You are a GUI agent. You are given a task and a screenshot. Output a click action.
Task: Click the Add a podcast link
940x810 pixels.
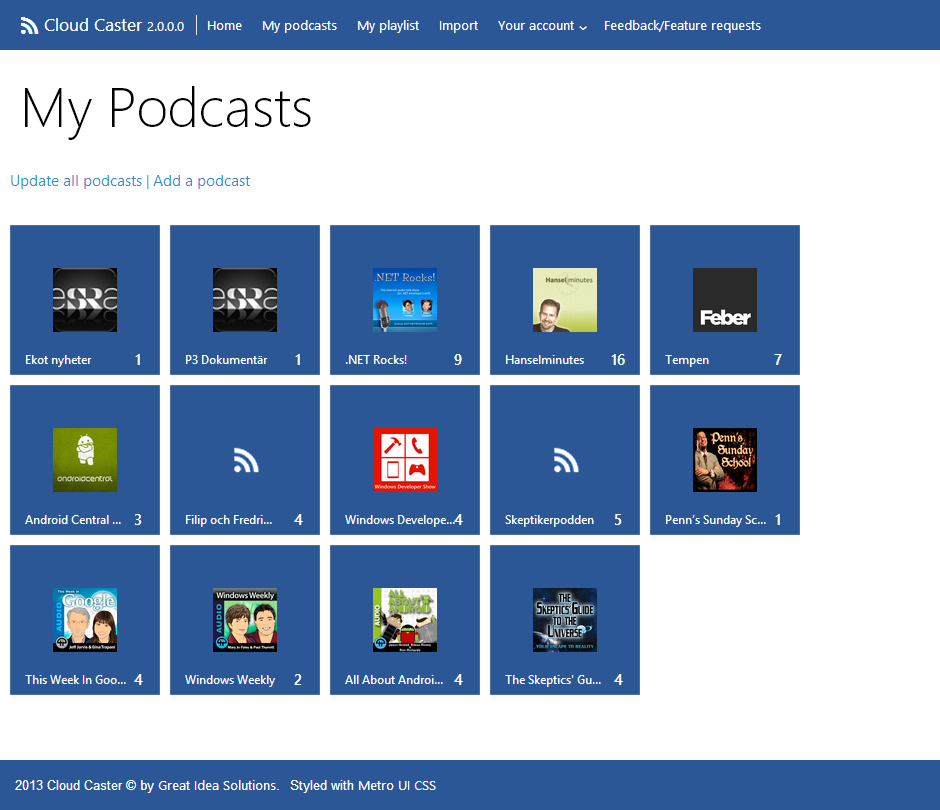tap(201, 181)
